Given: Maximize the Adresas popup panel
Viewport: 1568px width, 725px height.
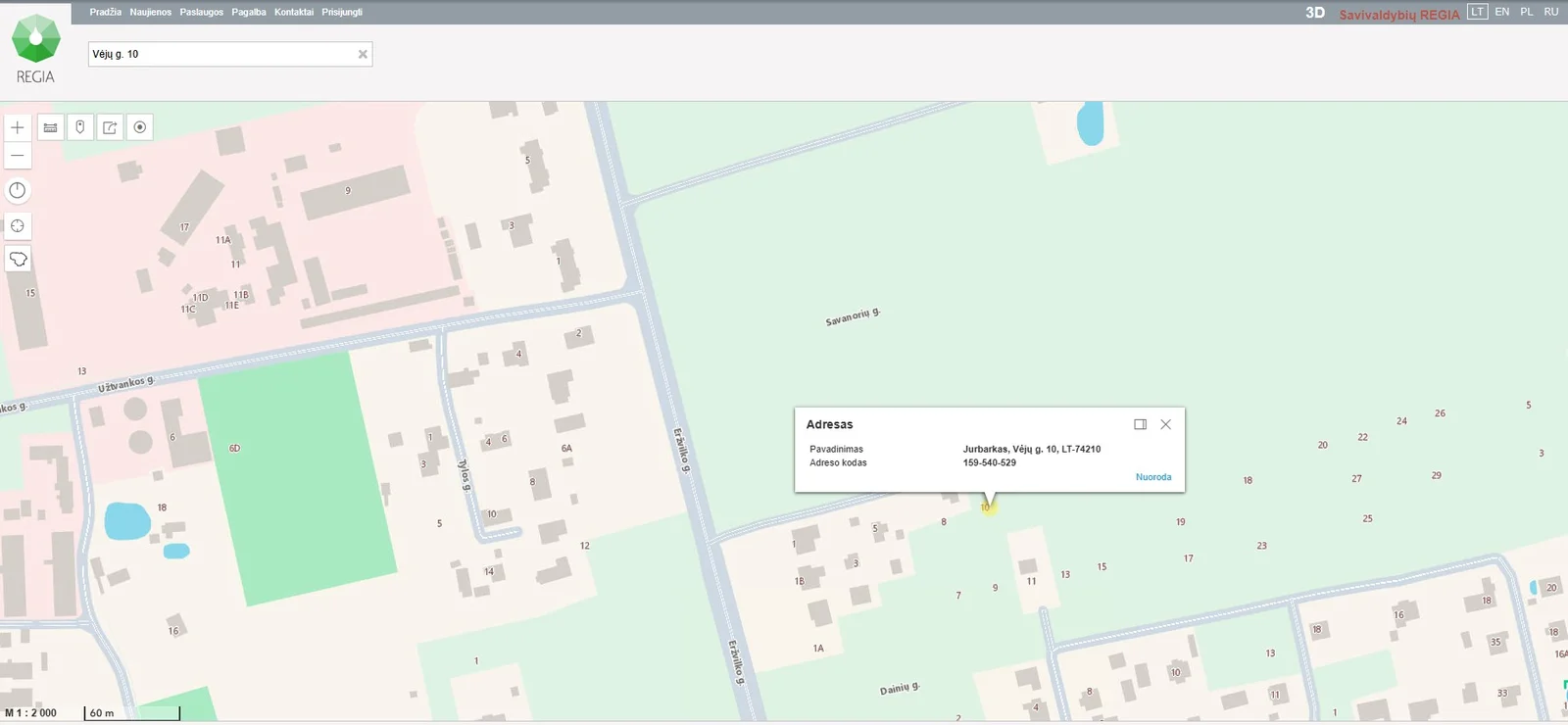Looking at the screenshot, I should point(1140,424).
